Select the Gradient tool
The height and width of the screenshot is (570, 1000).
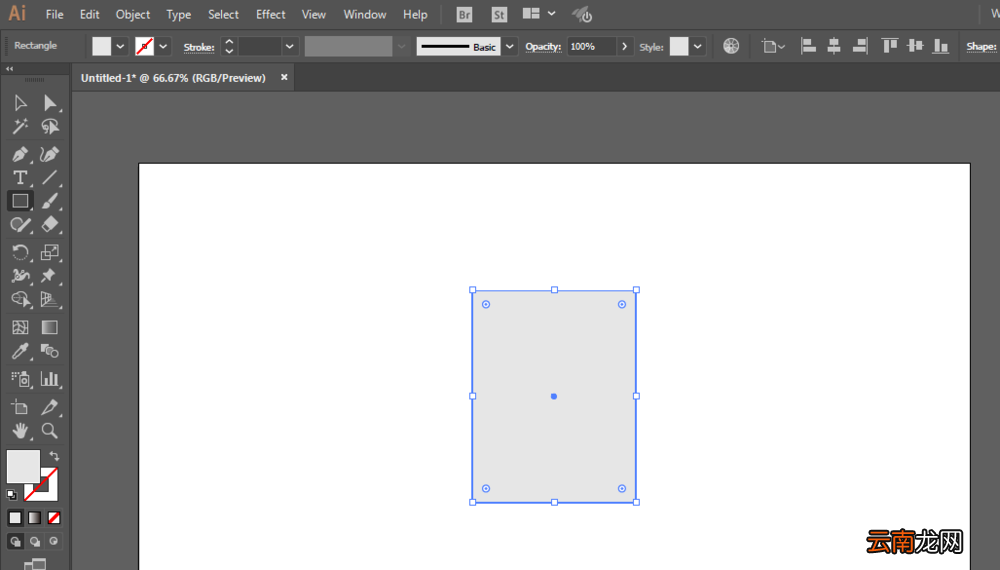click(x=50, y=327)
